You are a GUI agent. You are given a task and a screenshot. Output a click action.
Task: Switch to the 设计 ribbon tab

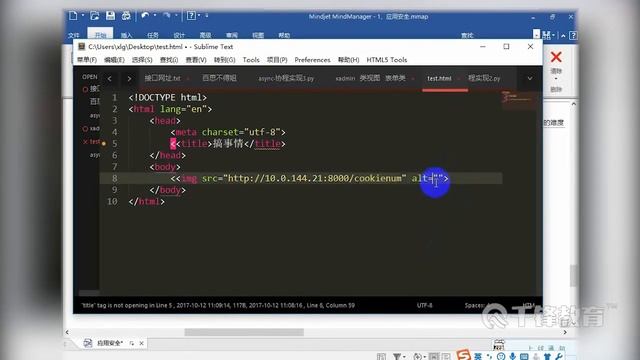click(x=179, y=35)
